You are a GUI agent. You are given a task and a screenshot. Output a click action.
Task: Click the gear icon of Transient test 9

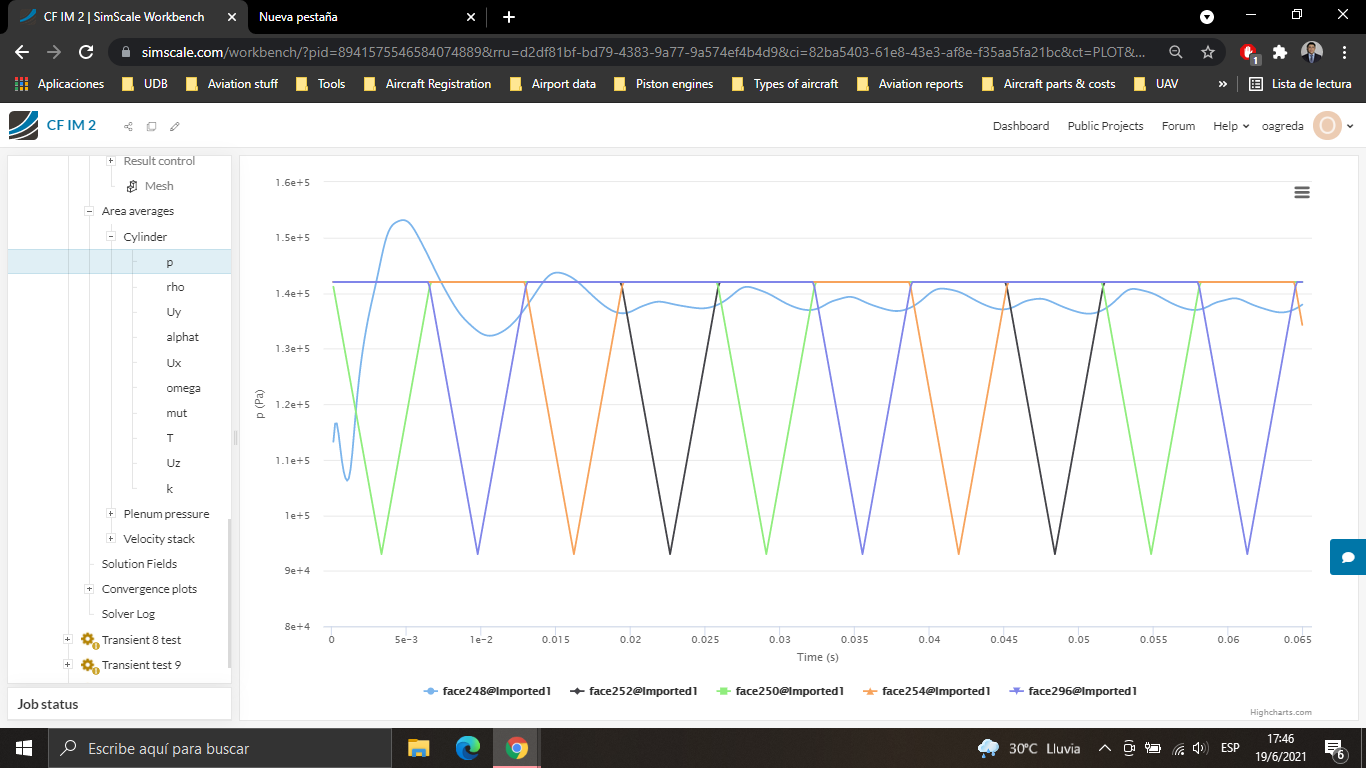pyautogui.click(x=89, y=665)
